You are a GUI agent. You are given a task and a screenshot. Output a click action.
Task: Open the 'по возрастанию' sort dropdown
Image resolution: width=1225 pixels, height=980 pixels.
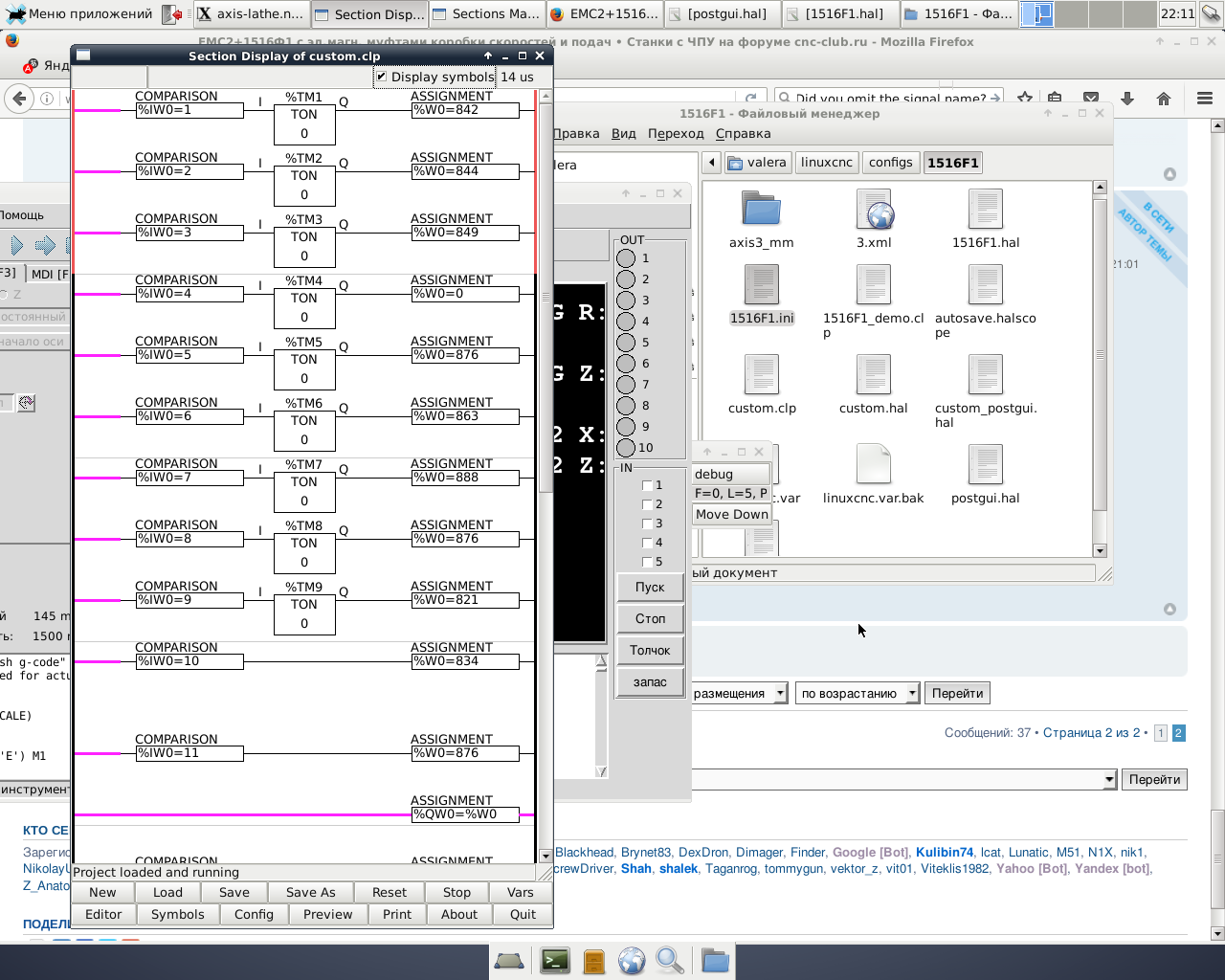[857, 693]
